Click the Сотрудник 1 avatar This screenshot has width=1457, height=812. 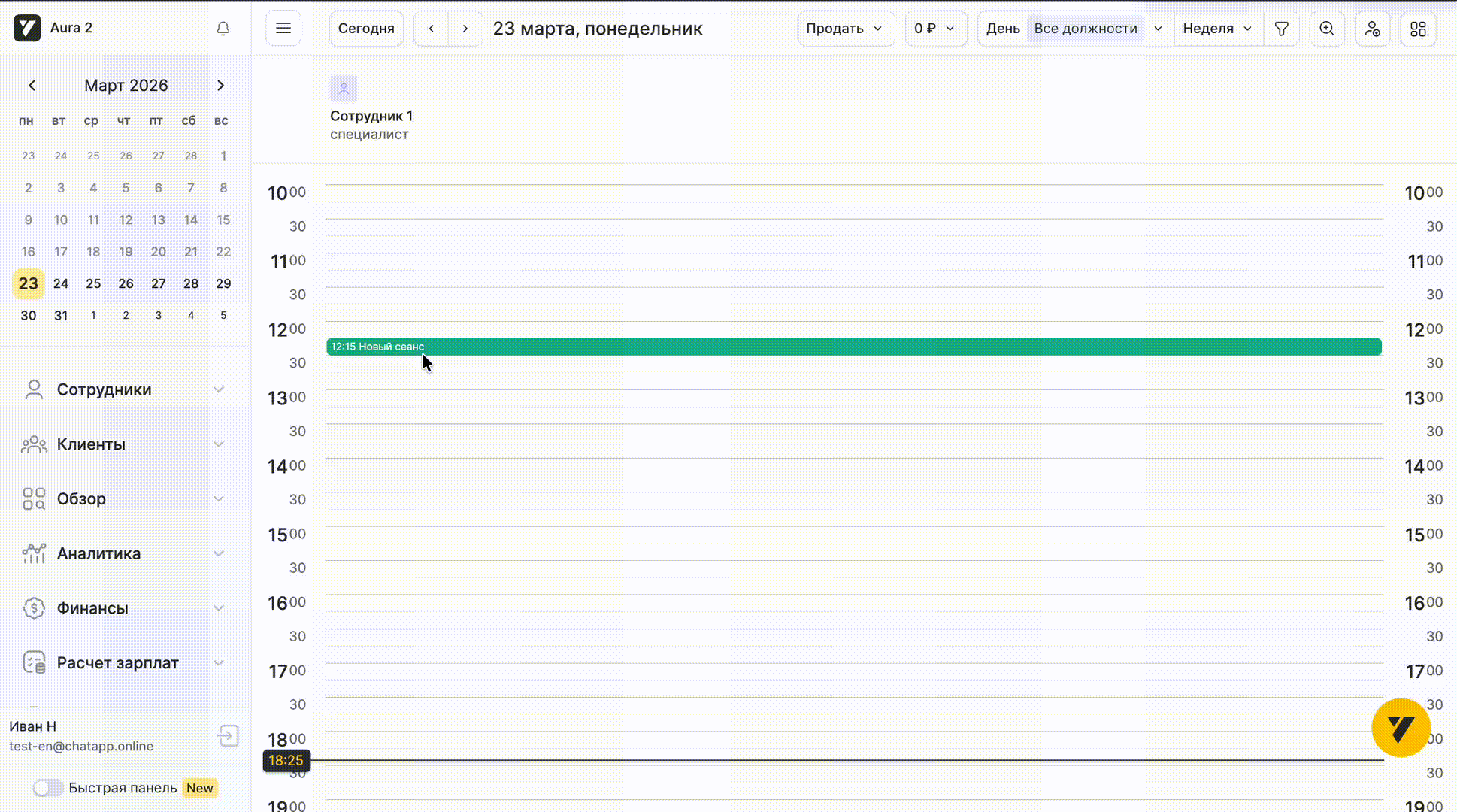[344, 89]
